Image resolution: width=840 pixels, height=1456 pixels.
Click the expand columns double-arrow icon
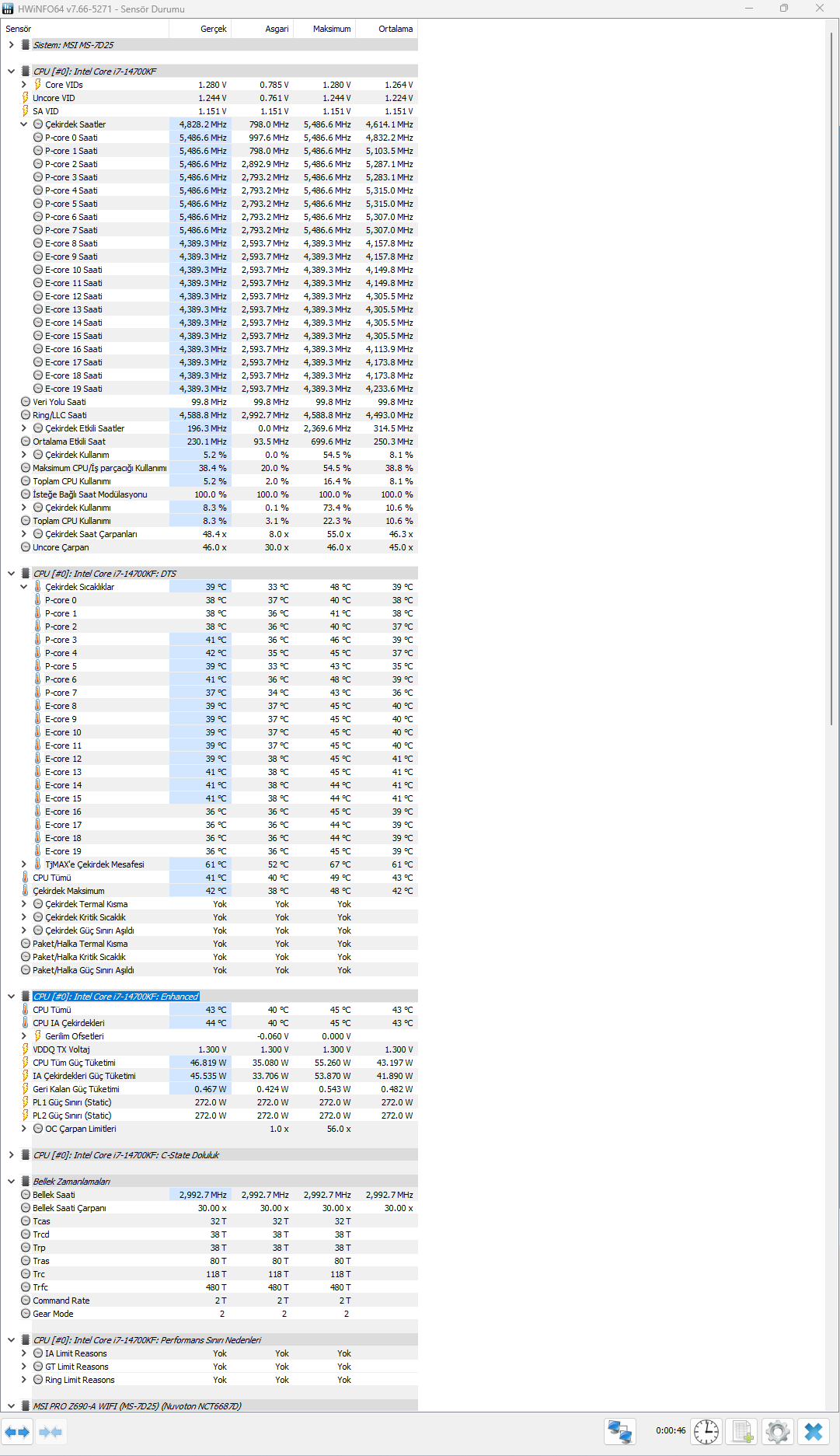click(x=17, y=1431)
